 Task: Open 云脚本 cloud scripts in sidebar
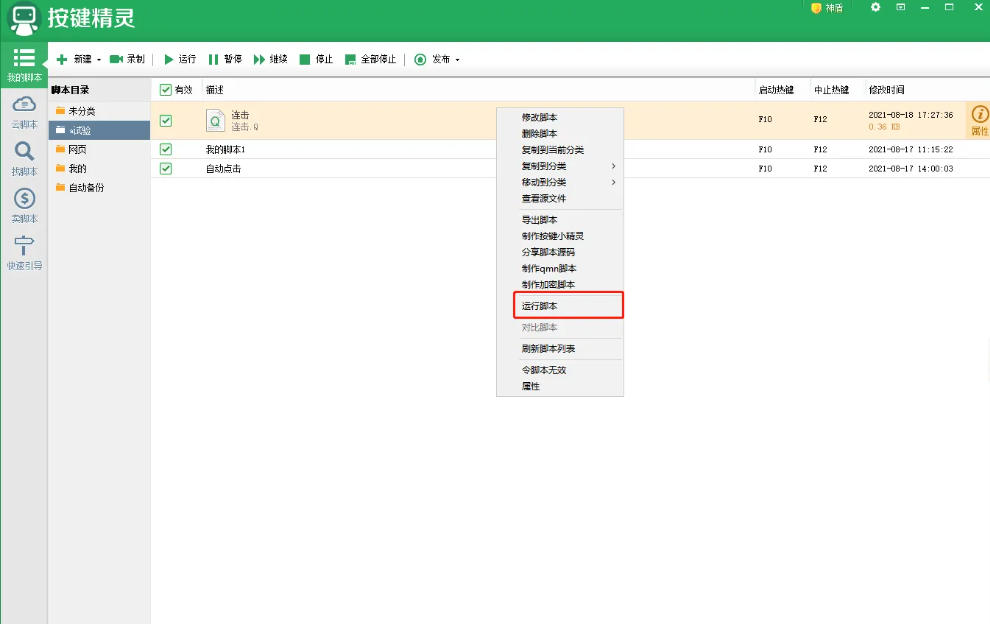[23, 109]
